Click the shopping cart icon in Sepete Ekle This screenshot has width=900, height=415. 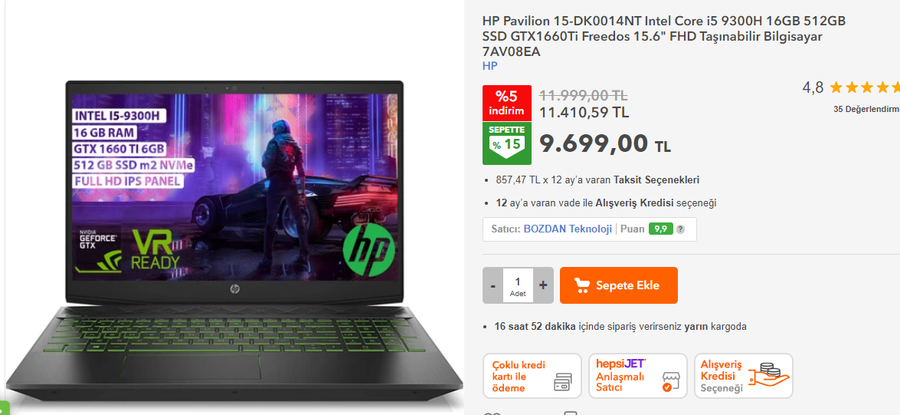pyautogui.click(x=582, y=285)
